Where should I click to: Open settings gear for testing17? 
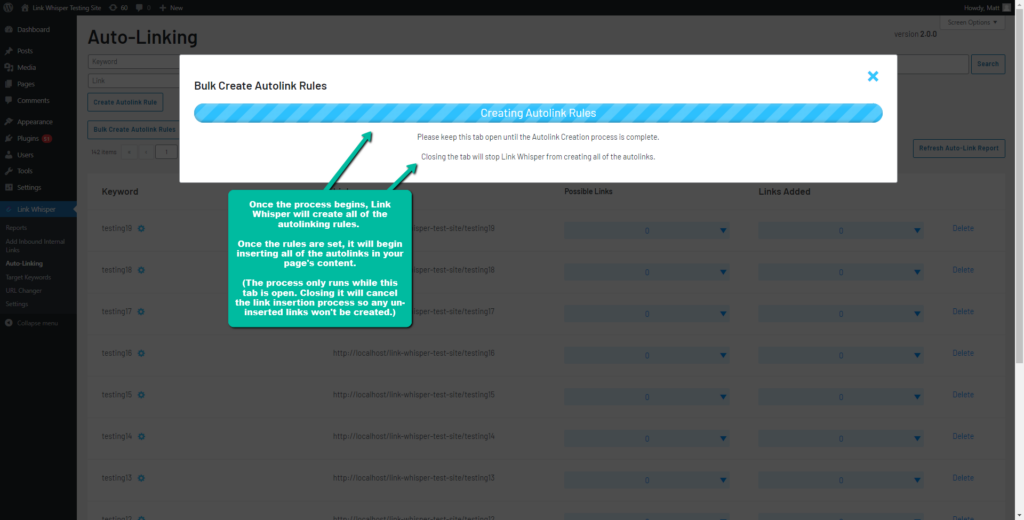141,312
